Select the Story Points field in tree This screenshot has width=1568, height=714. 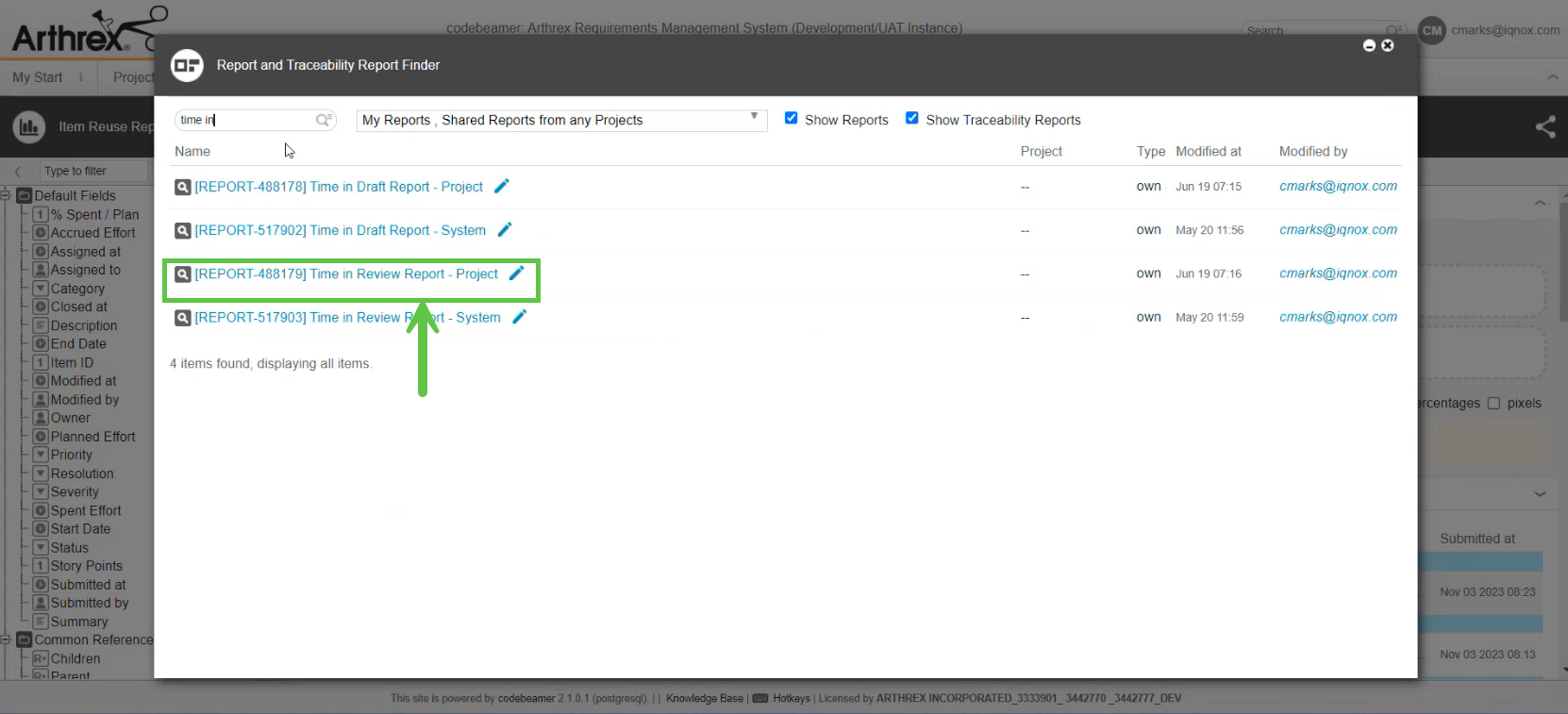pos(86,566)
